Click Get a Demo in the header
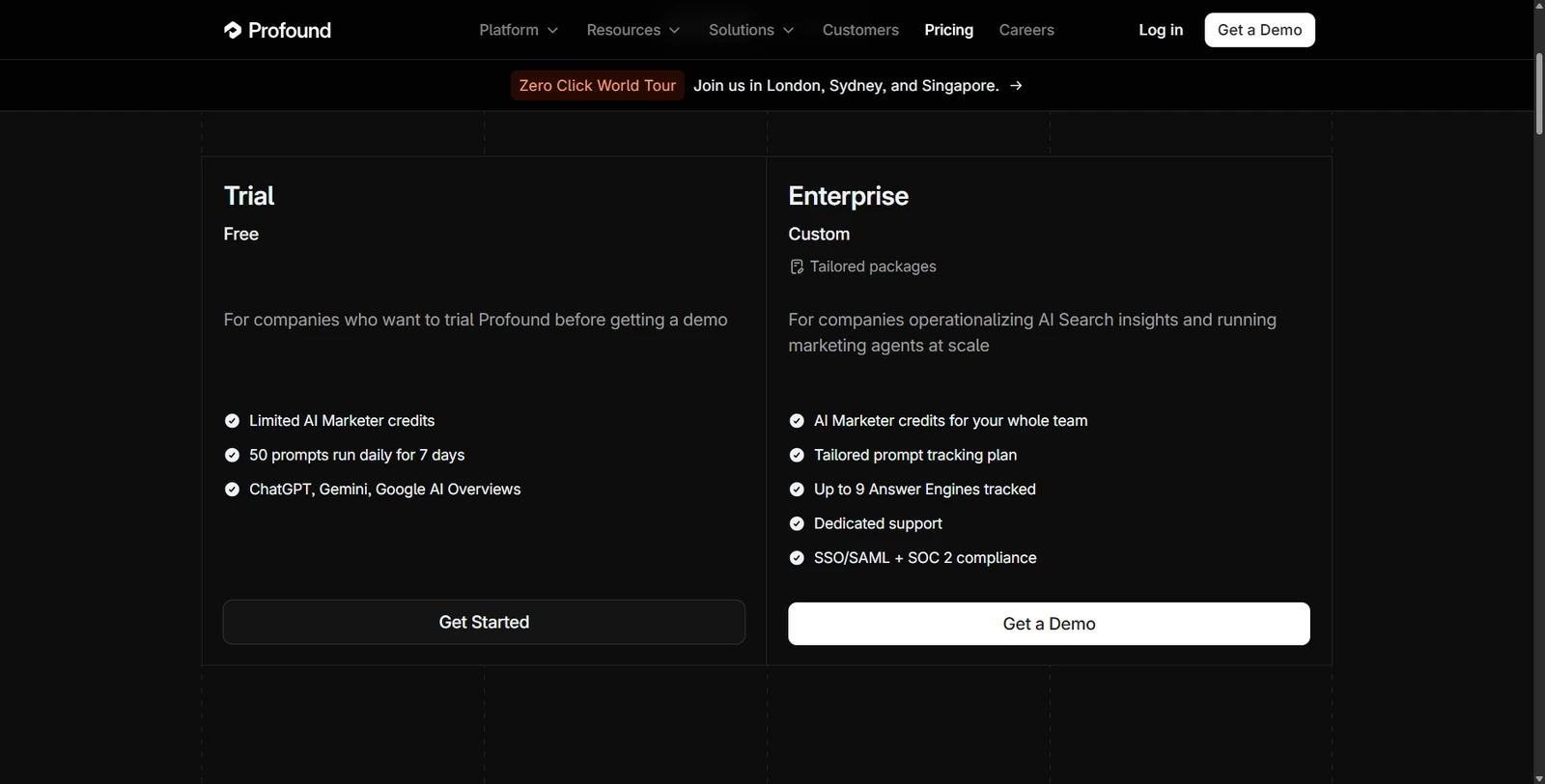 [x=1259, y=30]
